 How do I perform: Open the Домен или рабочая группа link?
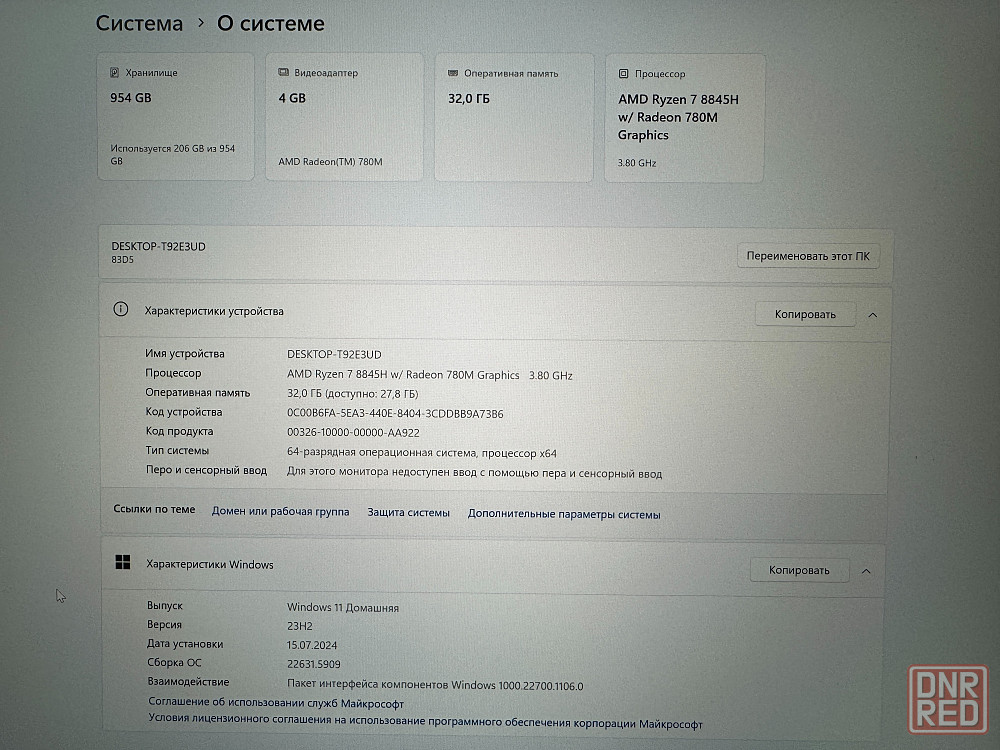(280, 512)
